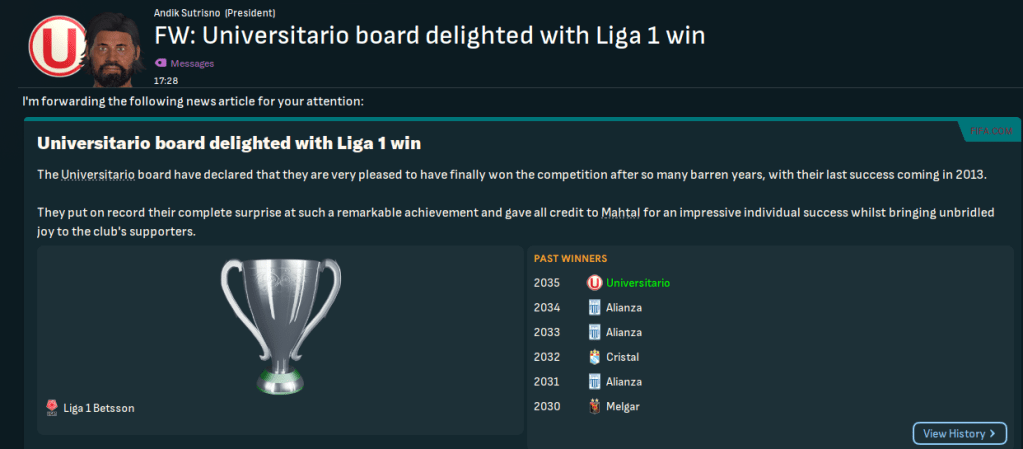Image resolution: width=1023 pixels, height=449 pixels.
Task: Click Alianza crest beside 2031 winner
Action: tap(594, 382)
